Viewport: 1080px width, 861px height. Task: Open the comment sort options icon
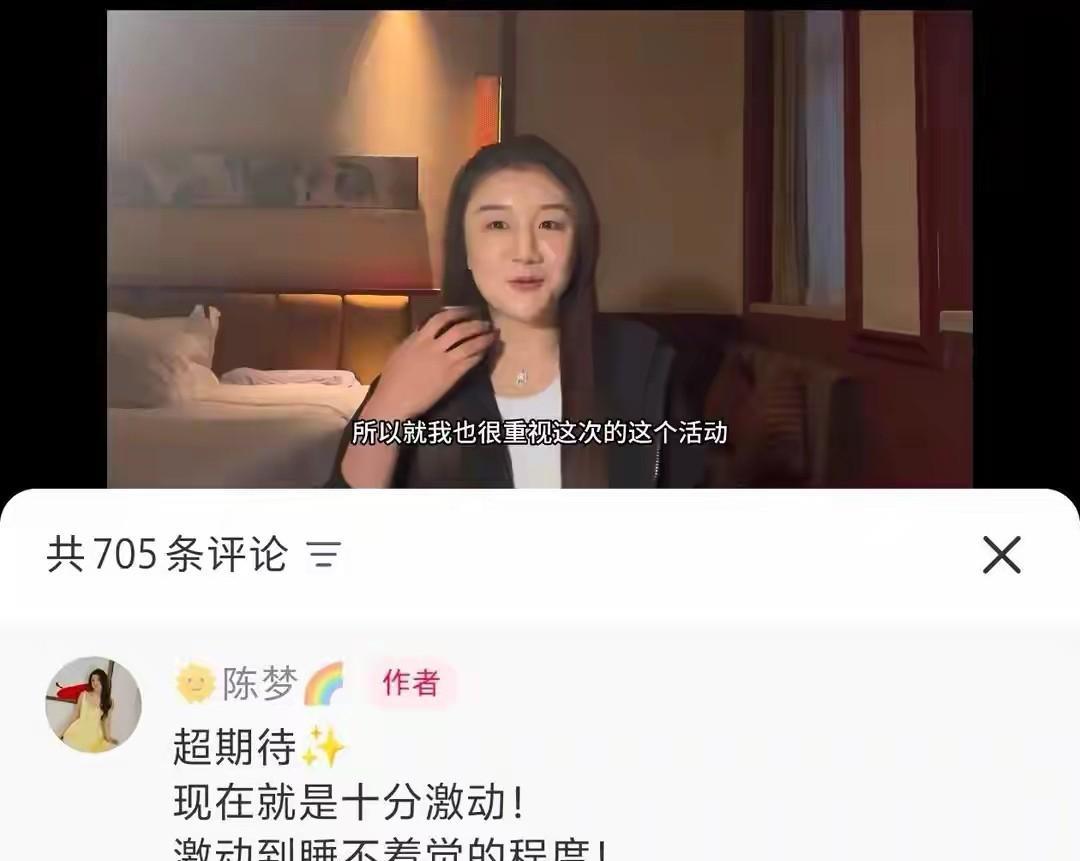(324, 554)
